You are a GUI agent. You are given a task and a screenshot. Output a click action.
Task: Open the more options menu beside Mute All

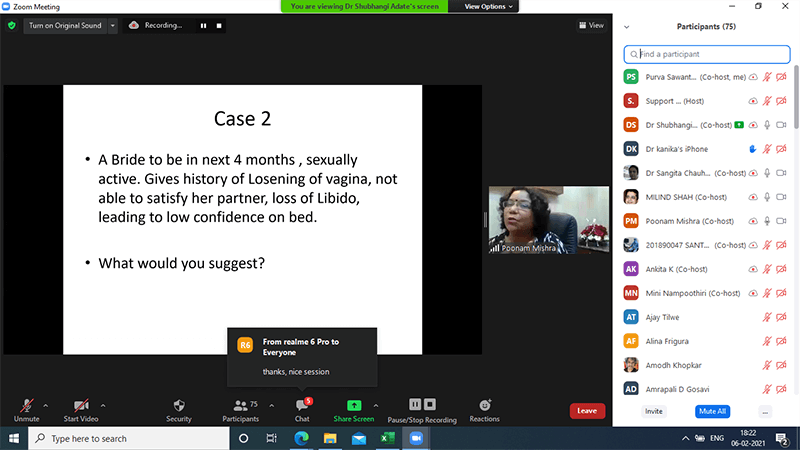765,411
